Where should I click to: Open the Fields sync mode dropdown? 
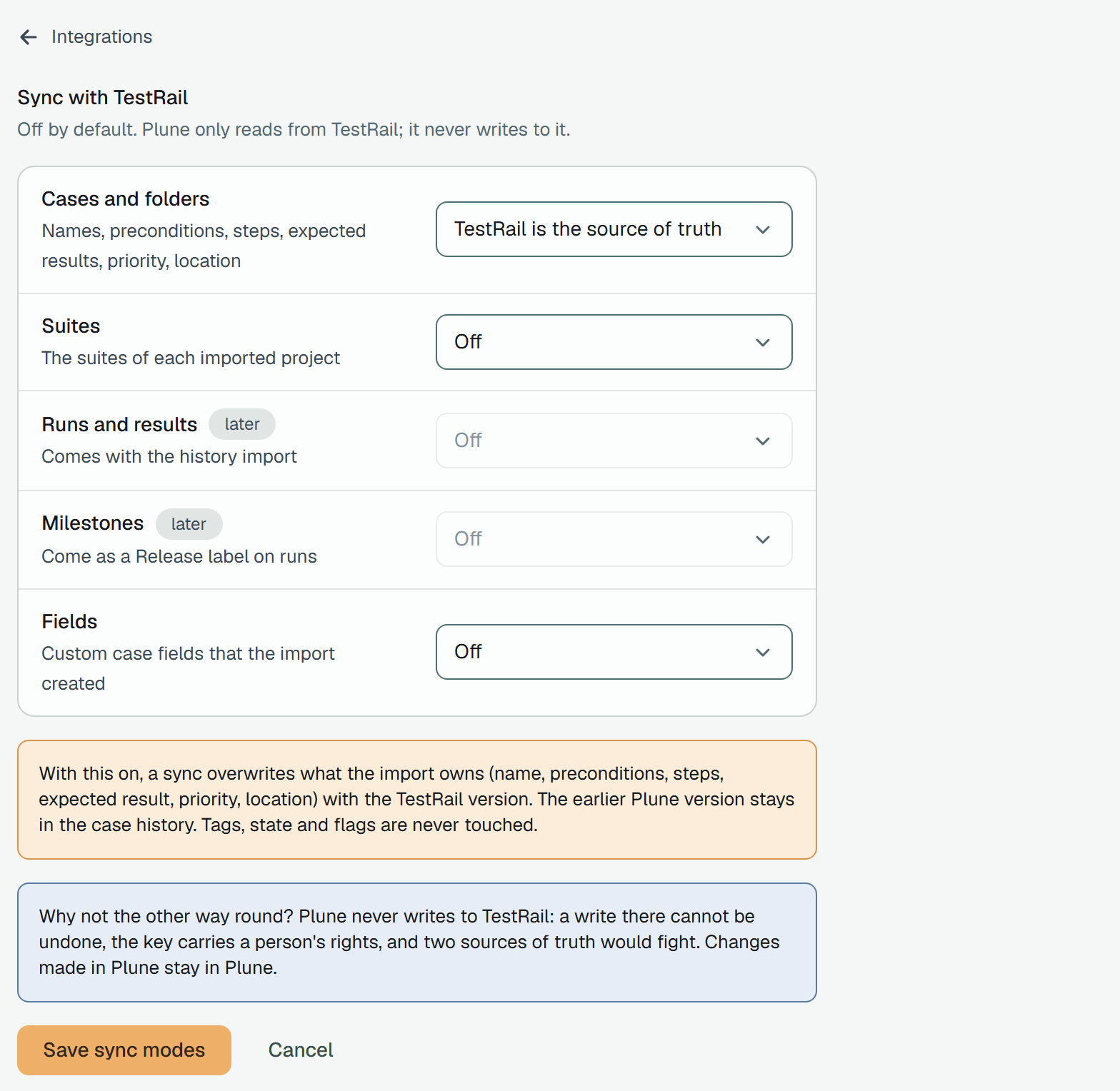click(x=614, y=652)
